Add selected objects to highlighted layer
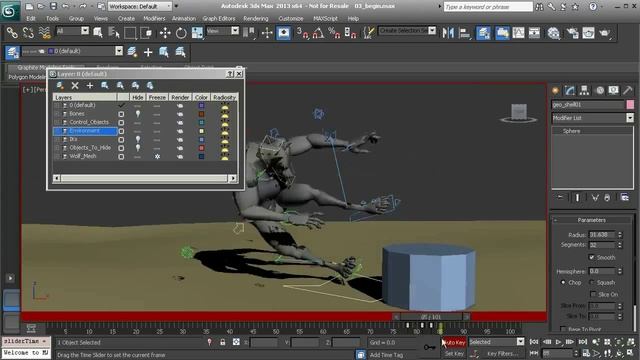This screenshot has width=640, height=360. point(90,85)
